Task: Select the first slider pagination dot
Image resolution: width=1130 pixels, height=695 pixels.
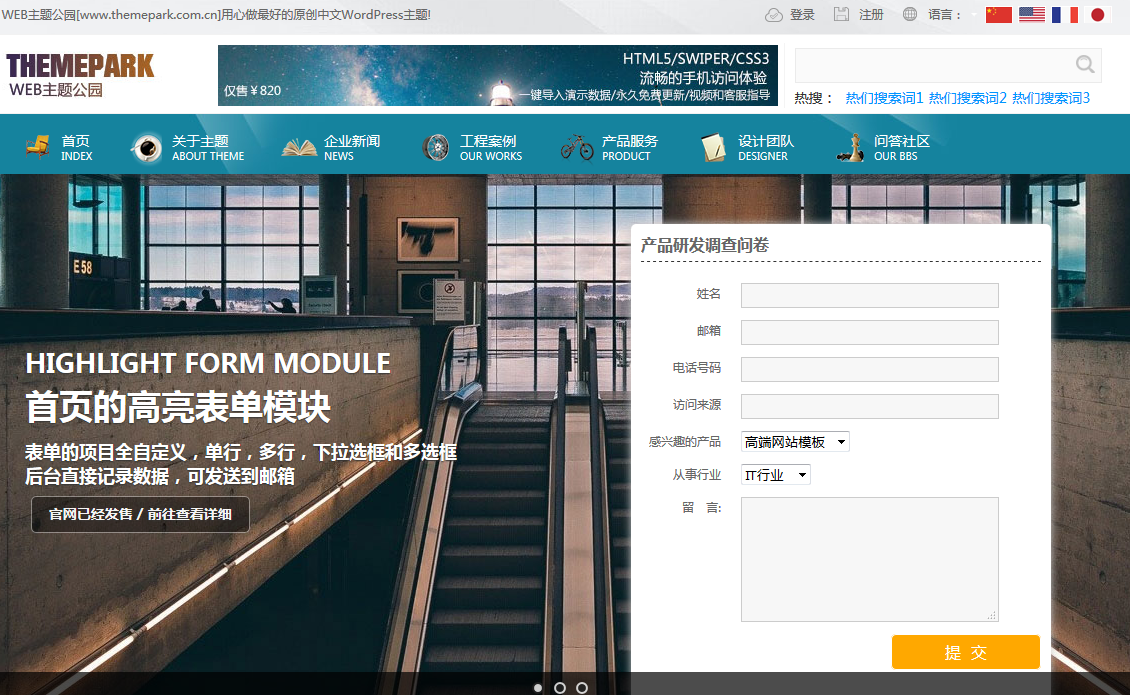Action: [538, 688]
